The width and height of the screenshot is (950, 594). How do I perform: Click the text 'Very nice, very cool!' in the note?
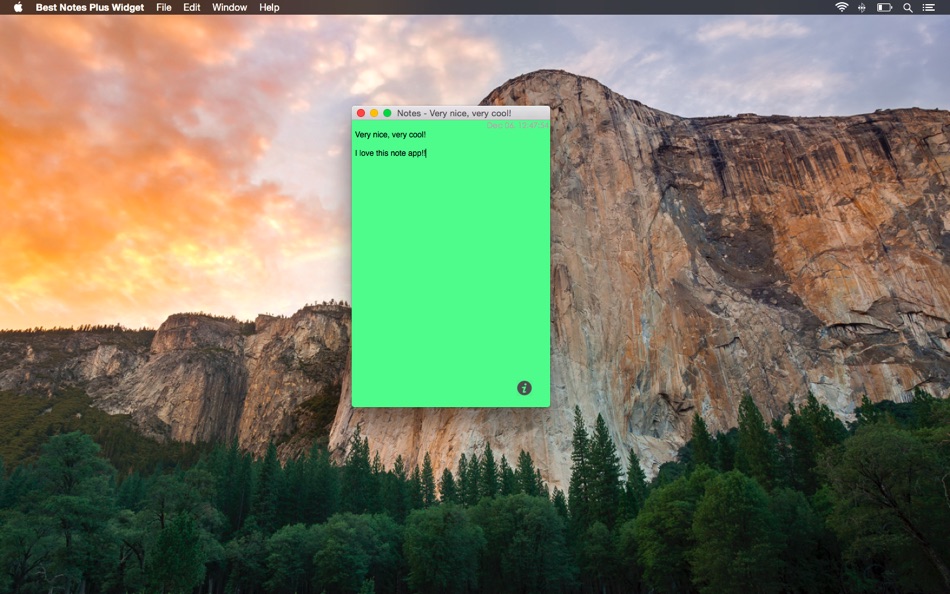[x=390, y=135]
